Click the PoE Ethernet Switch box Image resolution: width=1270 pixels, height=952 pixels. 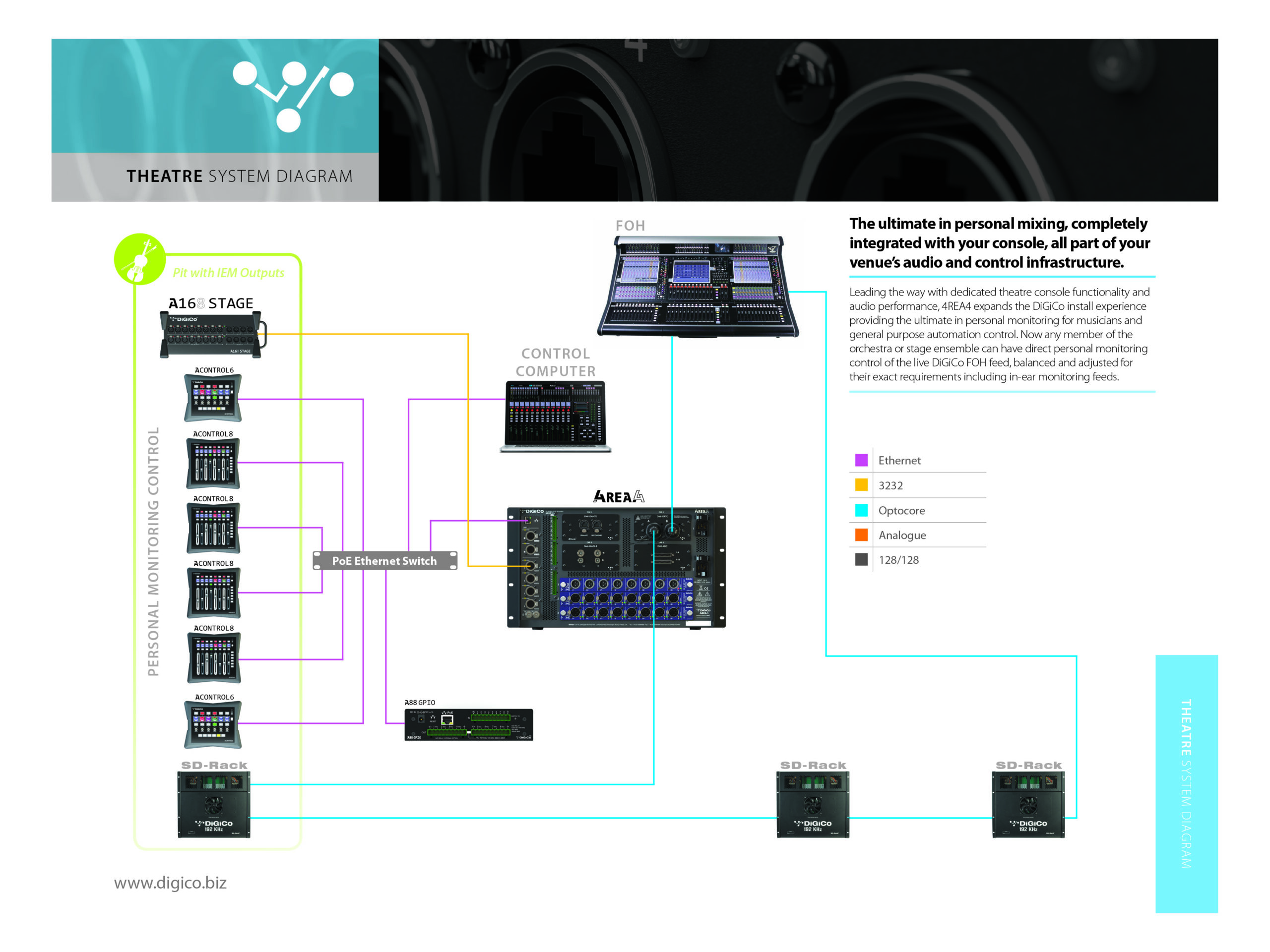click(384, 561)
